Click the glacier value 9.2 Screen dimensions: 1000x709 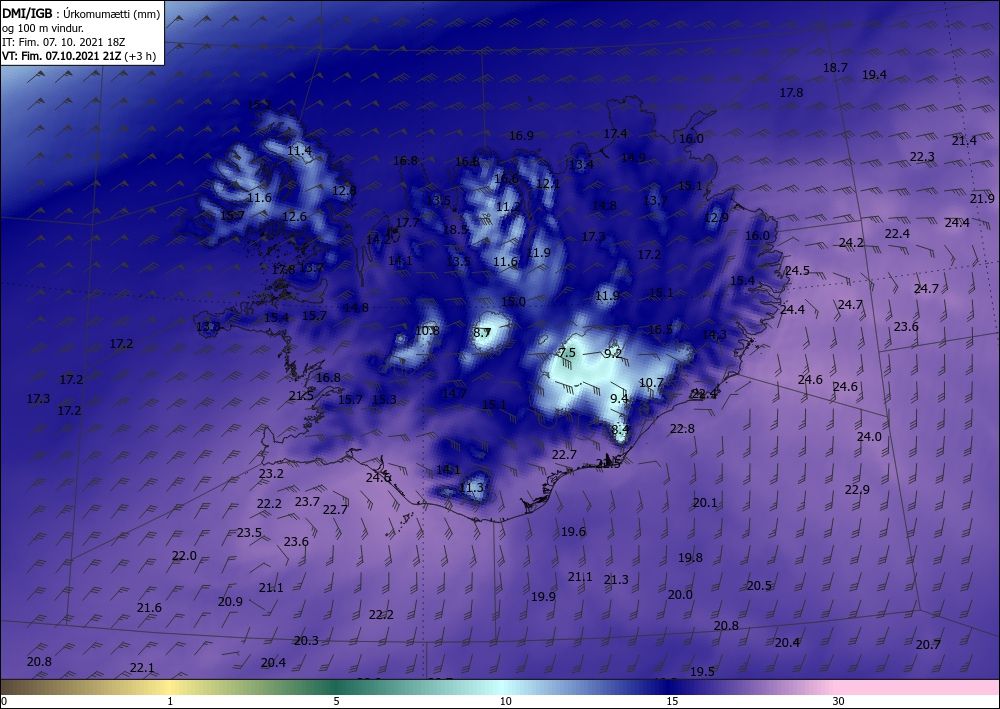click(x=613, y=353)
